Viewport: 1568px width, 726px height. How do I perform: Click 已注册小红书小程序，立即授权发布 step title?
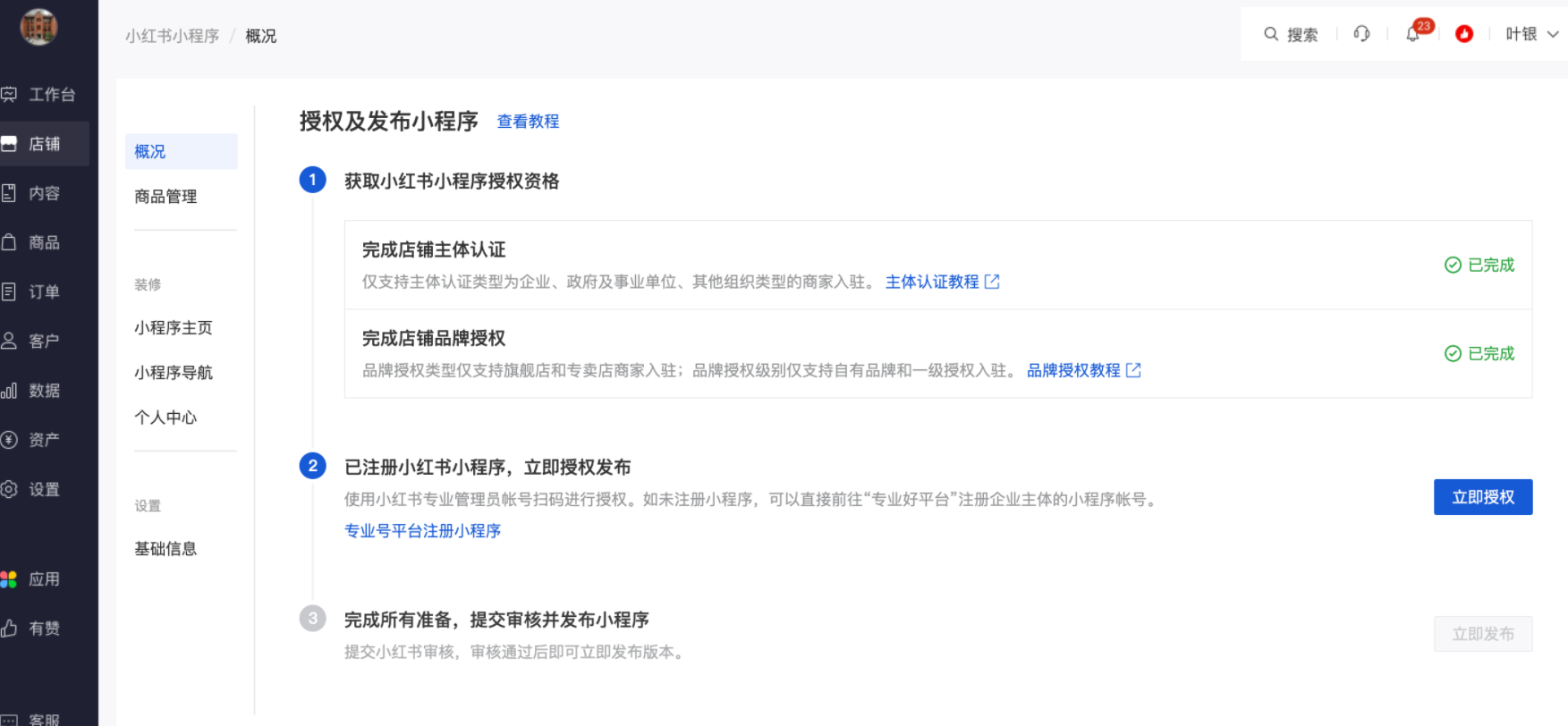click(x=487, y=468)
